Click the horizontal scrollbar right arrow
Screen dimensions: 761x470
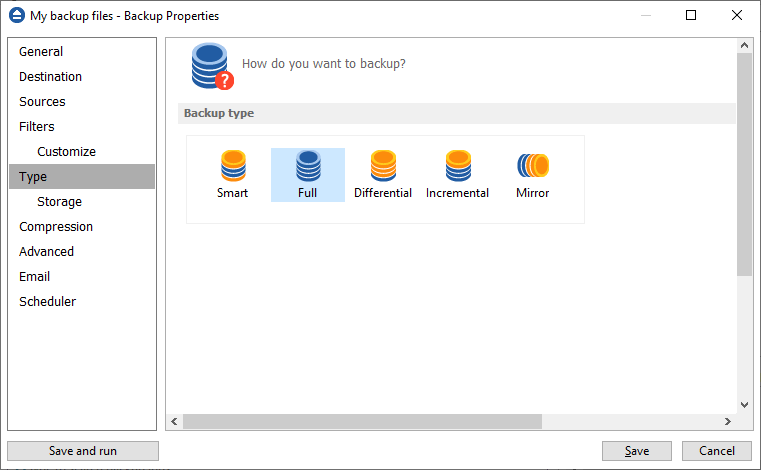tap(728, 421)
